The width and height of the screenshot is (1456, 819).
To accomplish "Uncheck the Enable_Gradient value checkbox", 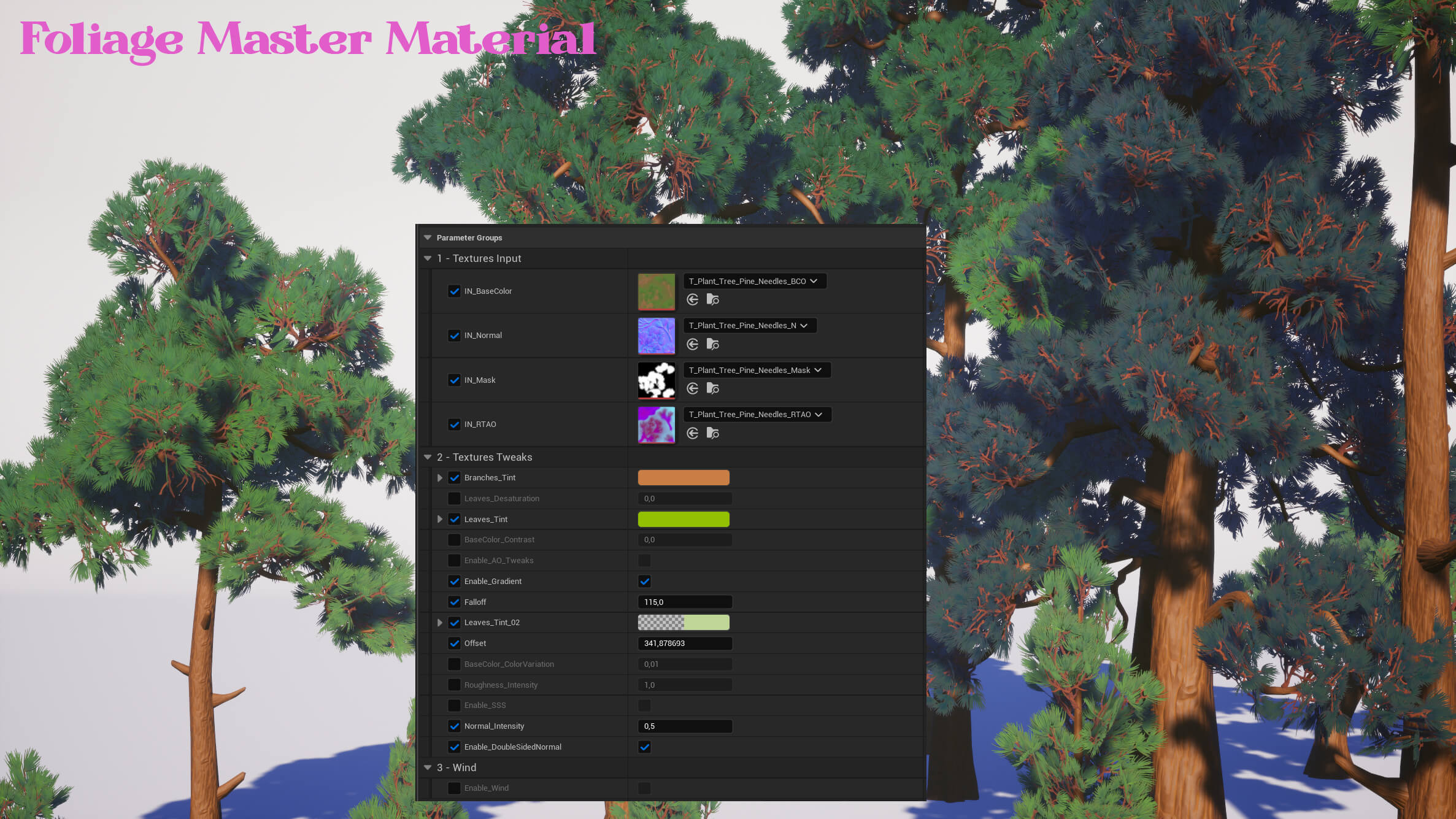I will point(644,581).
